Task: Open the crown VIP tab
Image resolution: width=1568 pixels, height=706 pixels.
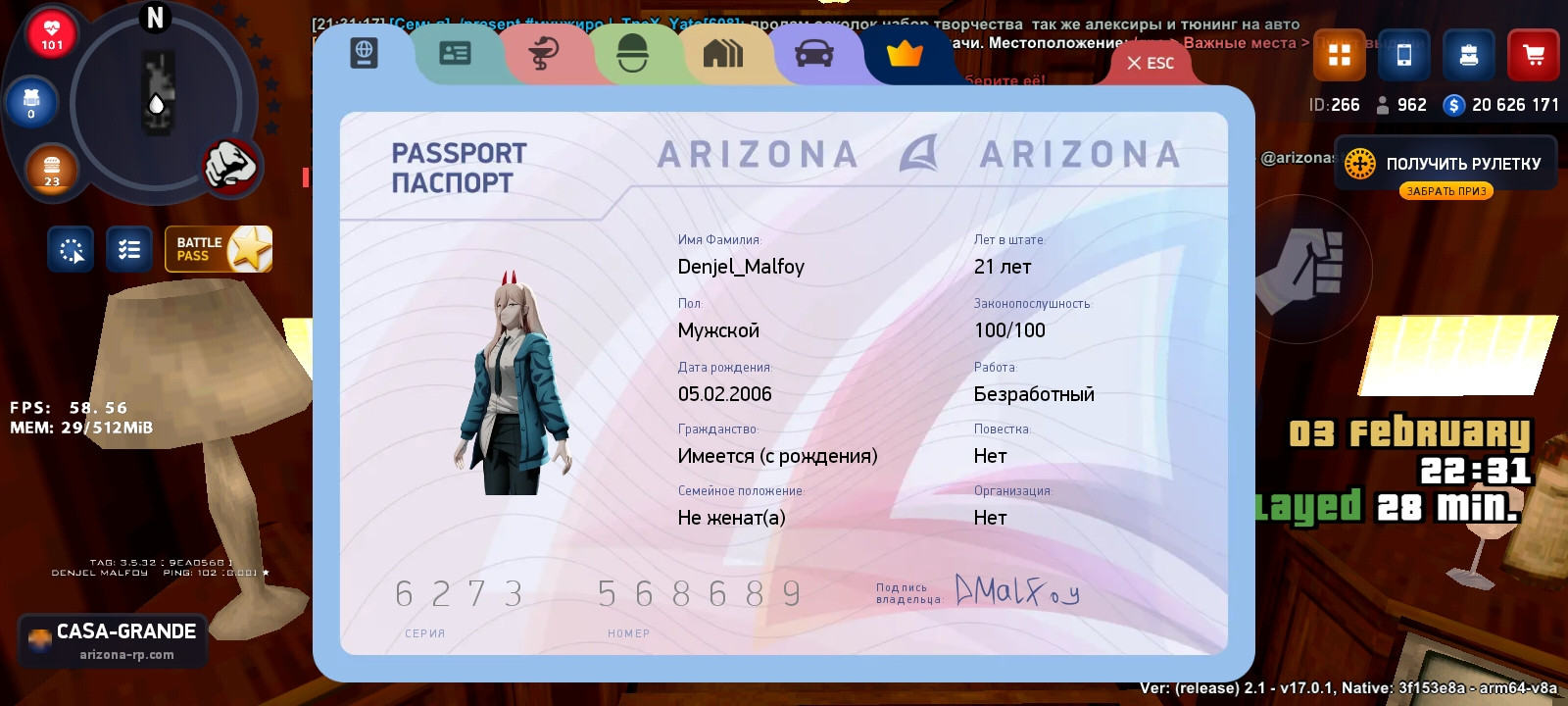Action: [905, 53]
